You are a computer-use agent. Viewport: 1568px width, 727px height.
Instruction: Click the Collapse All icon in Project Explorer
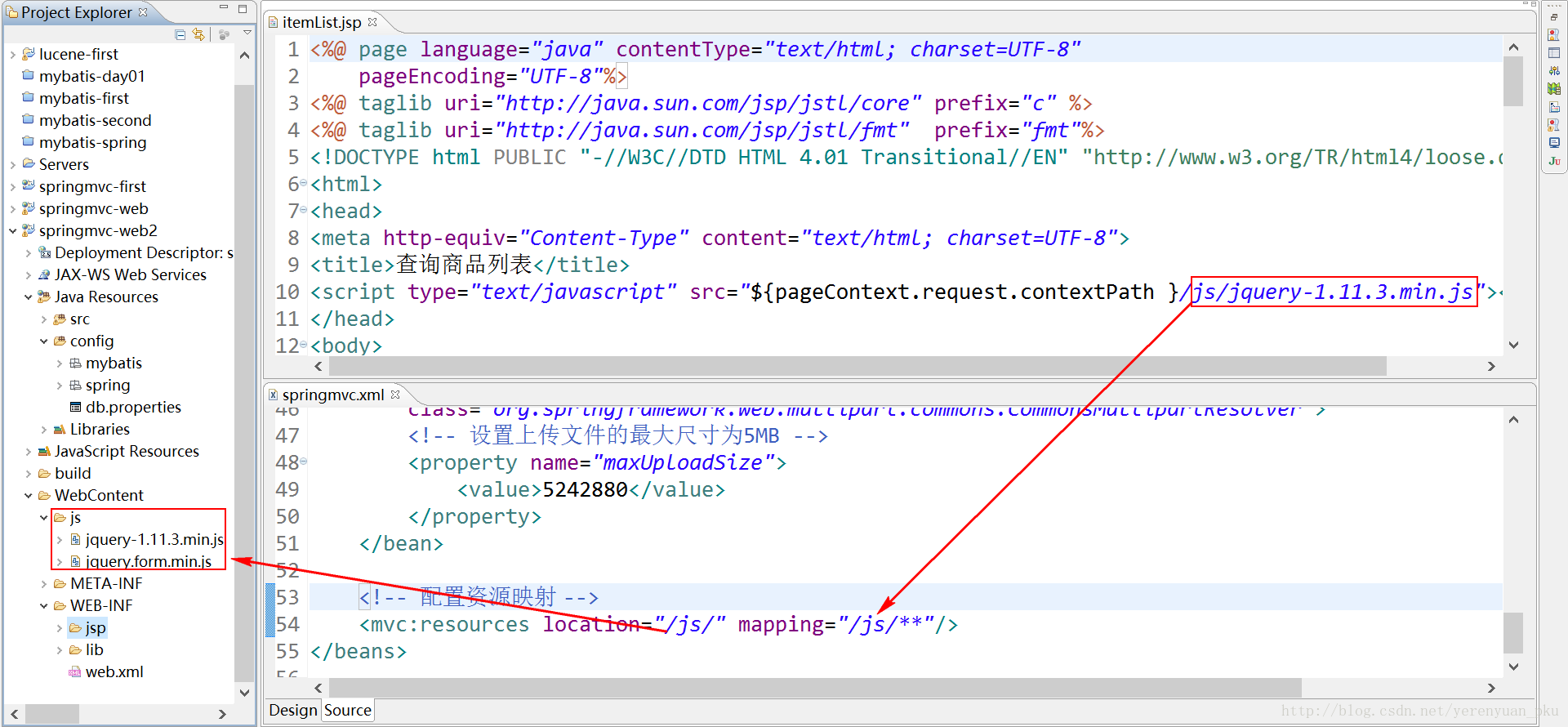click(x=180, y=34)
